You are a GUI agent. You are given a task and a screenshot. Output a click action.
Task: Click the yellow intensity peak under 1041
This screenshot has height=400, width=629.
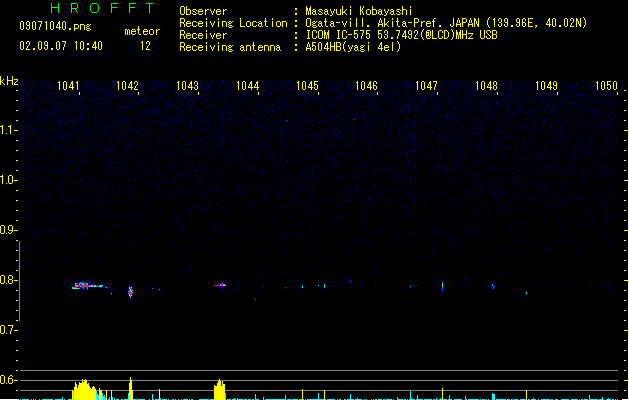[85, 390]
